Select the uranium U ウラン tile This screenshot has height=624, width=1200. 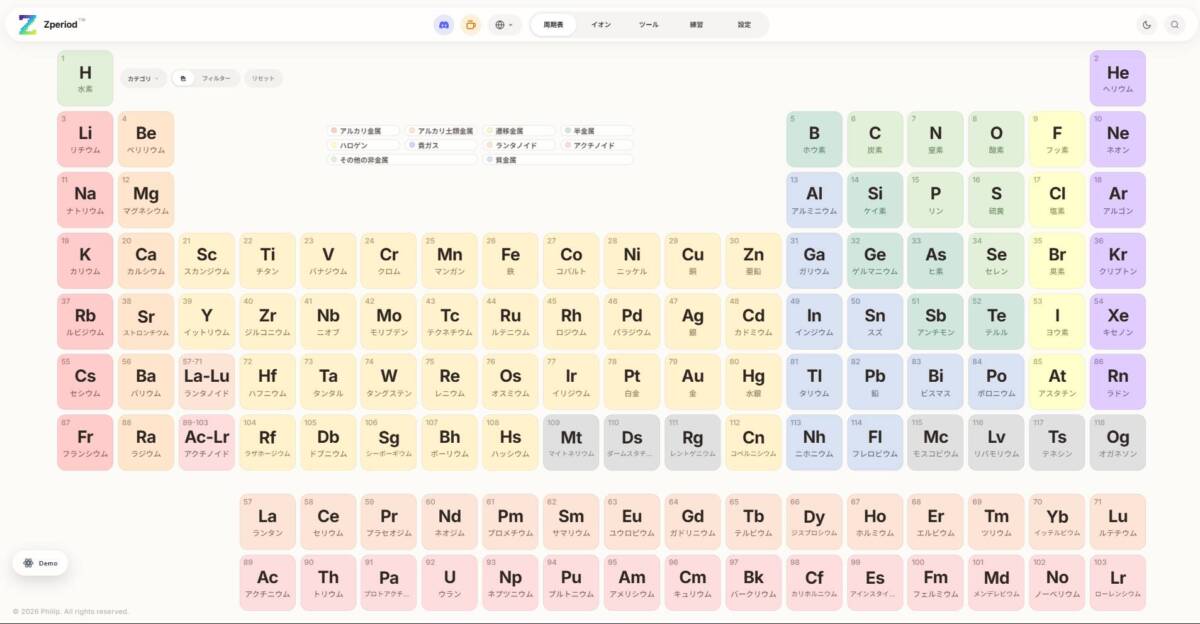pyautogui.click(x=450, y=583)
